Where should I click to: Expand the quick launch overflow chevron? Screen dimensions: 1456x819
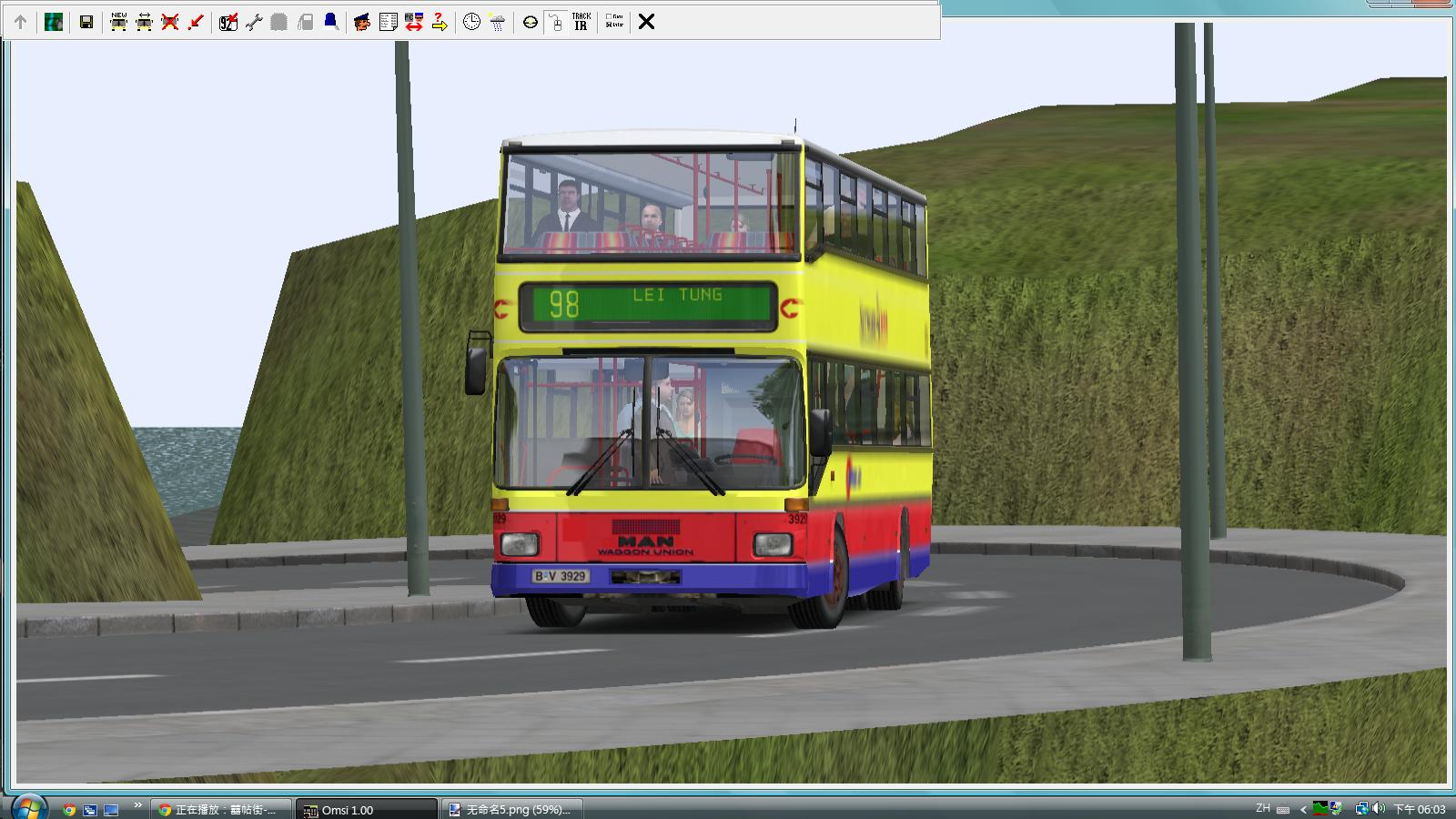(x=138, y=805)
